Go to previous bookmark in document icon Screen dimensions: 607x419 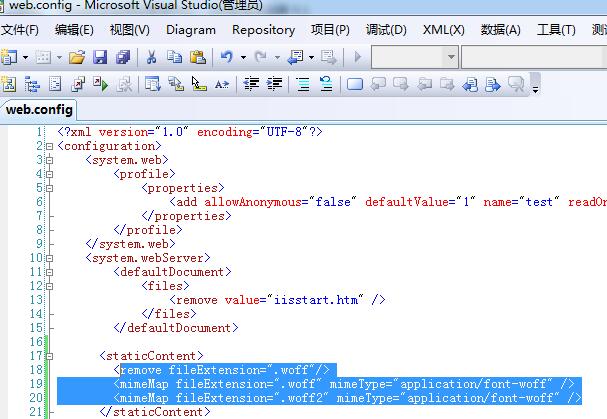tap(470, 84)
